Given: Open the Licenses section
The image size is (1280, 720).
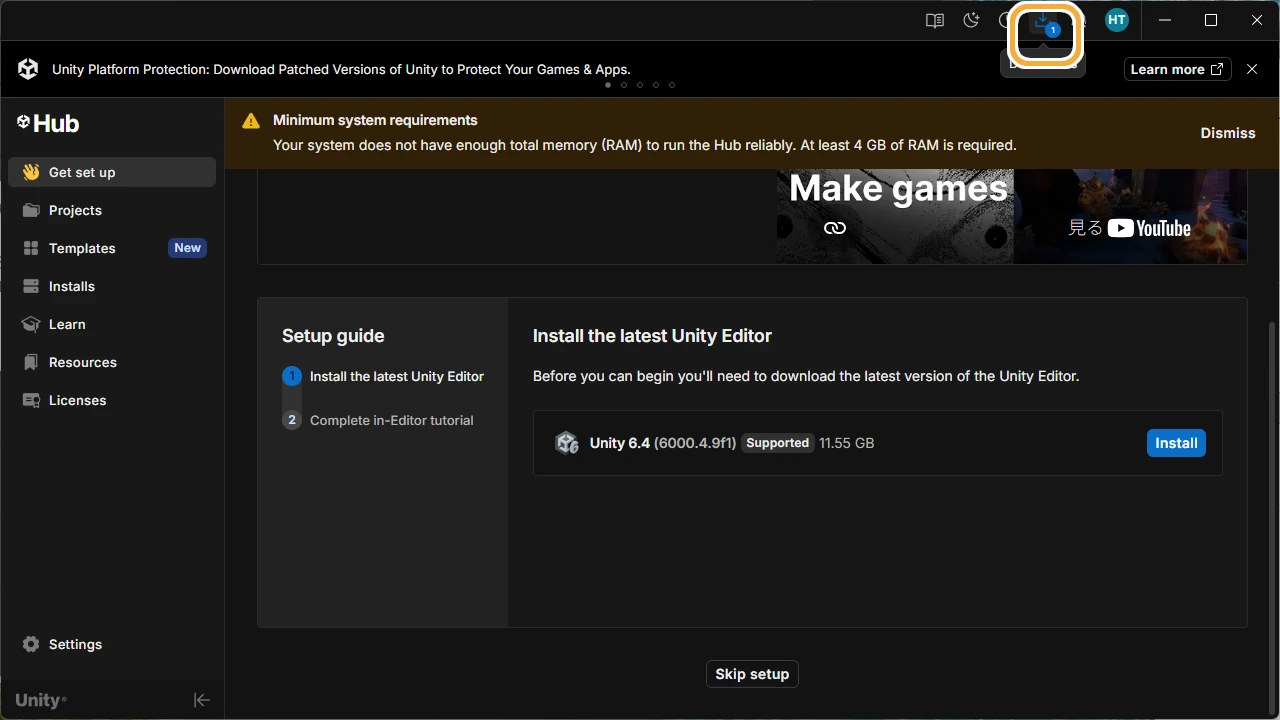Looking at the screenshot, I should pyautogui.click(x=112, y=400).
